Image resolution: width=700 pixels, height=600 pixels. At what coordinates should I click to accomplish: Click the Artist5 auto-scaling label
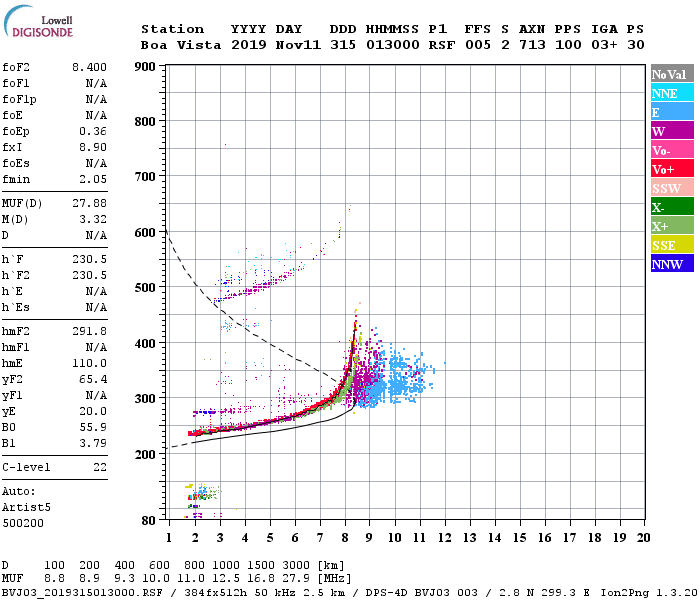coord(26,508)
